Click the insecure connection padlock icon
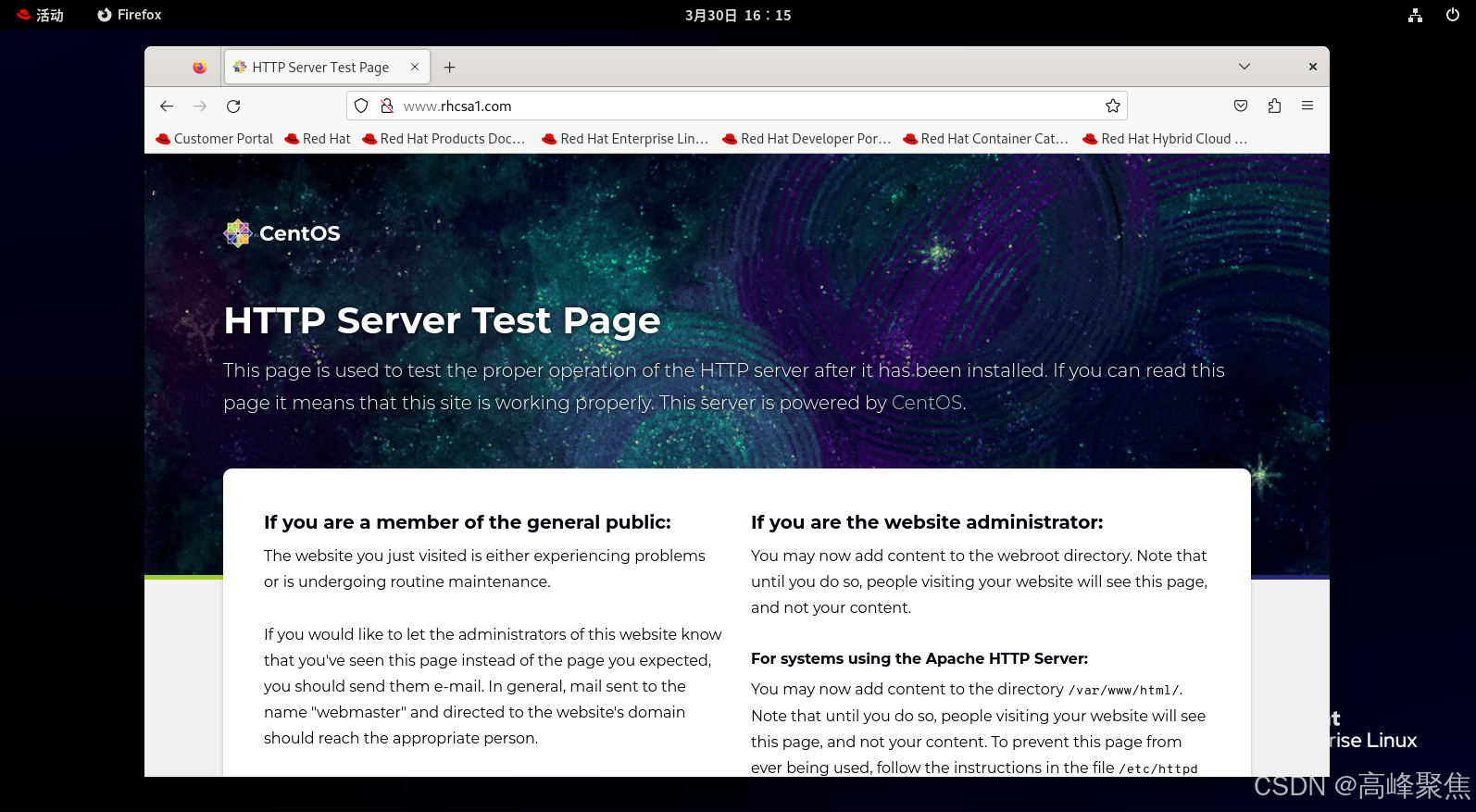This screenshot has width=1476, height=812. tap(387, 106)
